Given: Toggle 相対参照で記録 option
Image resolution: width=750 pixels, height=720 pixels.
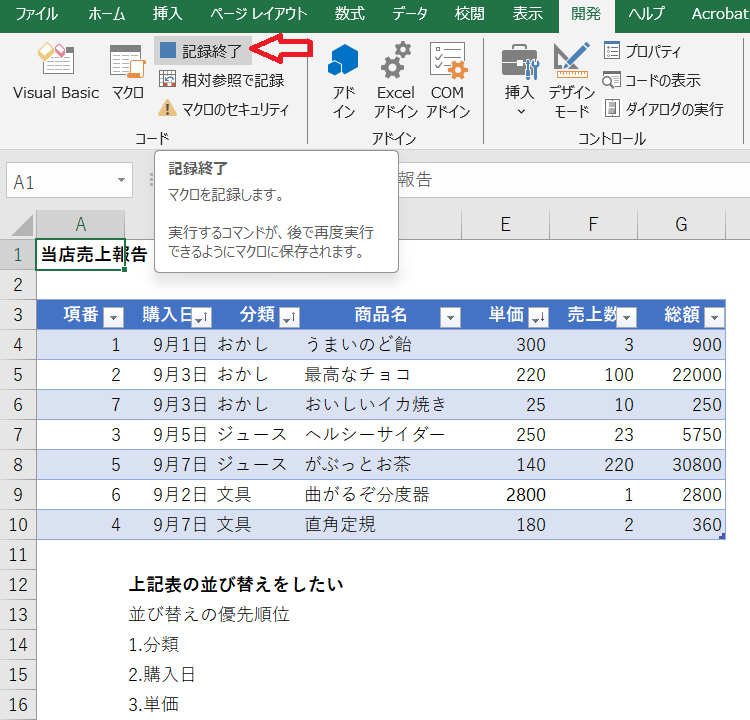Looking at the screenshot, I should [221, 80].
